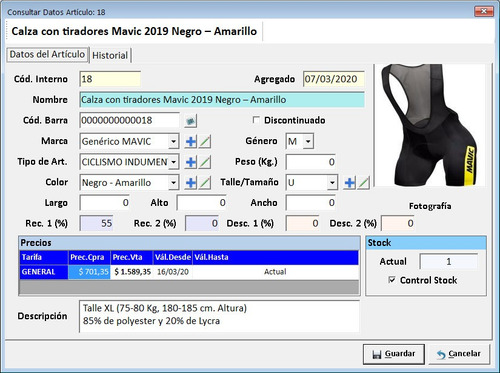Click the Ancho field
The width and height of the screenshot is (500, 373).
311,203
